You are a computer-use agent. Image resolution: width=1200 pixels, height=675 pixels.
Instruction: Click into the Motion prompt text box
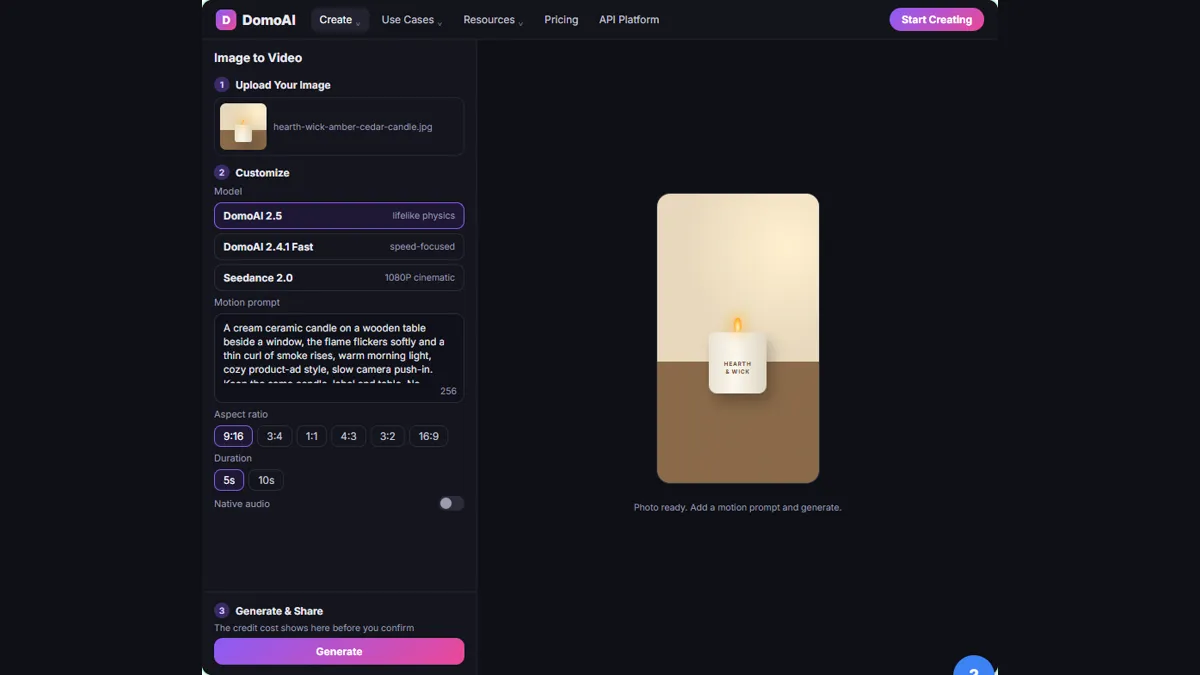[339, 357]
